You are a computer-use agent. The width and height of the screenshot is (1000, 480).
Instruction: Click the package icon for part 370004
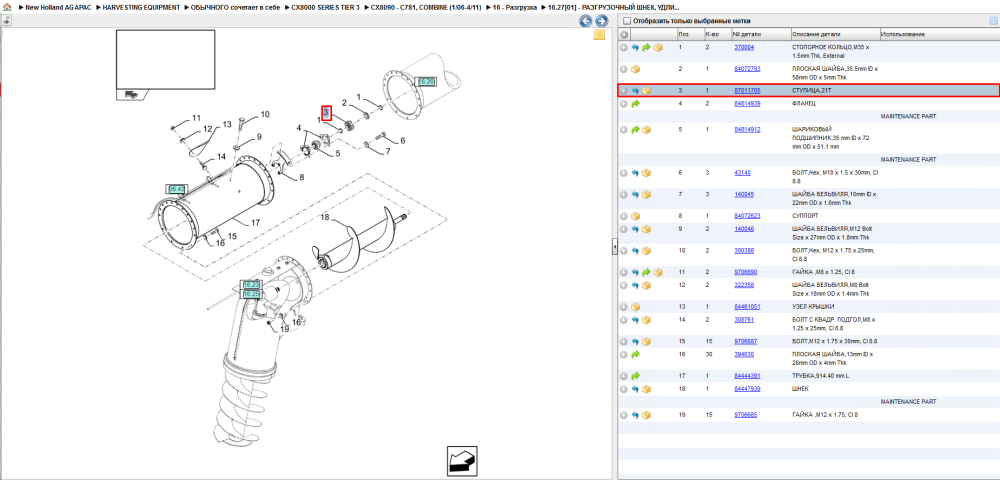[x=658, y=48]
